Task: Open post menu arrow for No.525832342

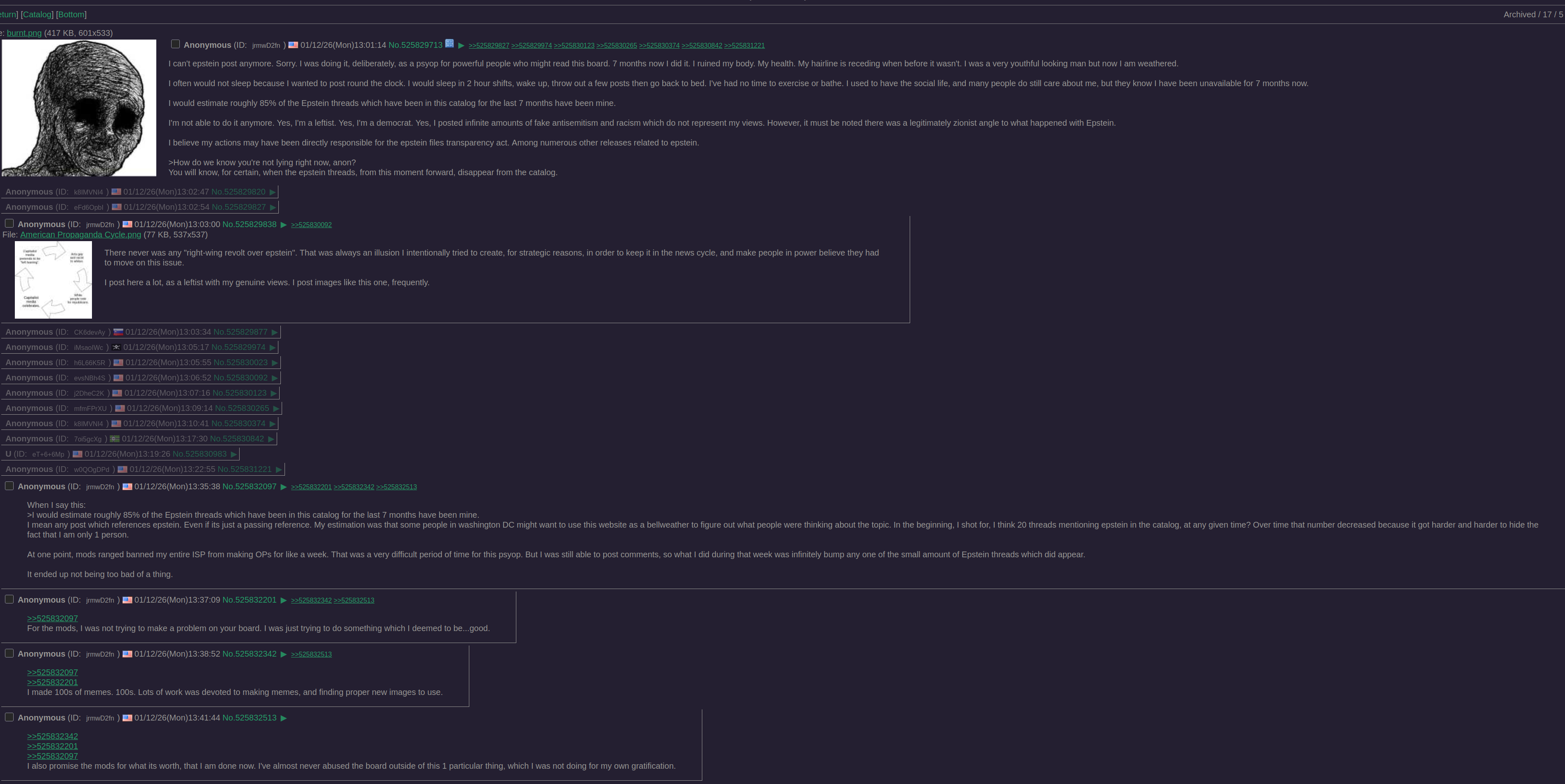Action: click(x=283, y=655)
